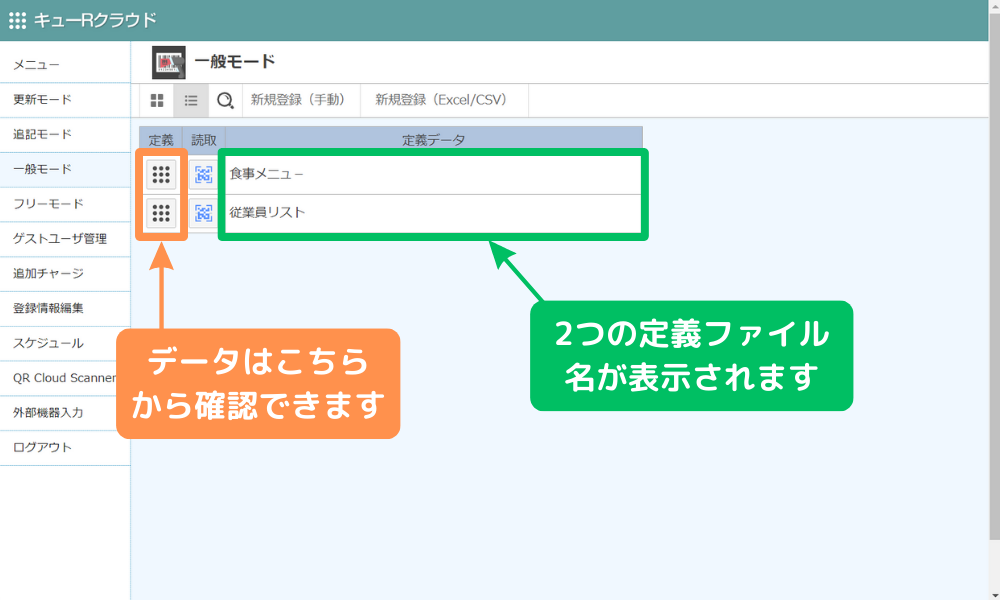Click the 一般モード page heading

(235, 62)
